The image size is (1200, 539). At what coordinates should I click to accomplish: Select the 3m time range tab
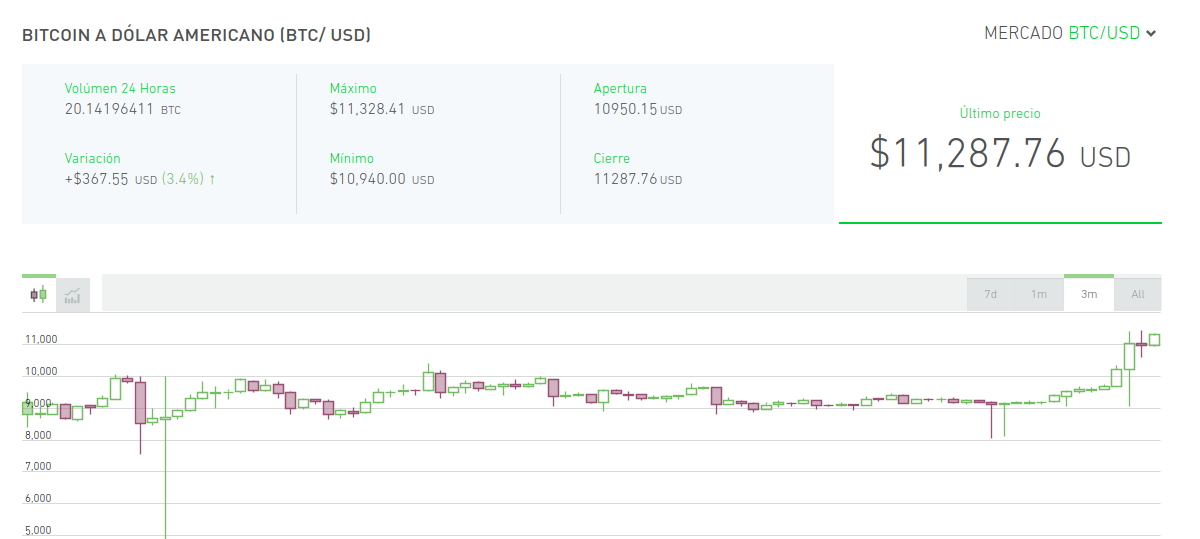point(1089,294)
